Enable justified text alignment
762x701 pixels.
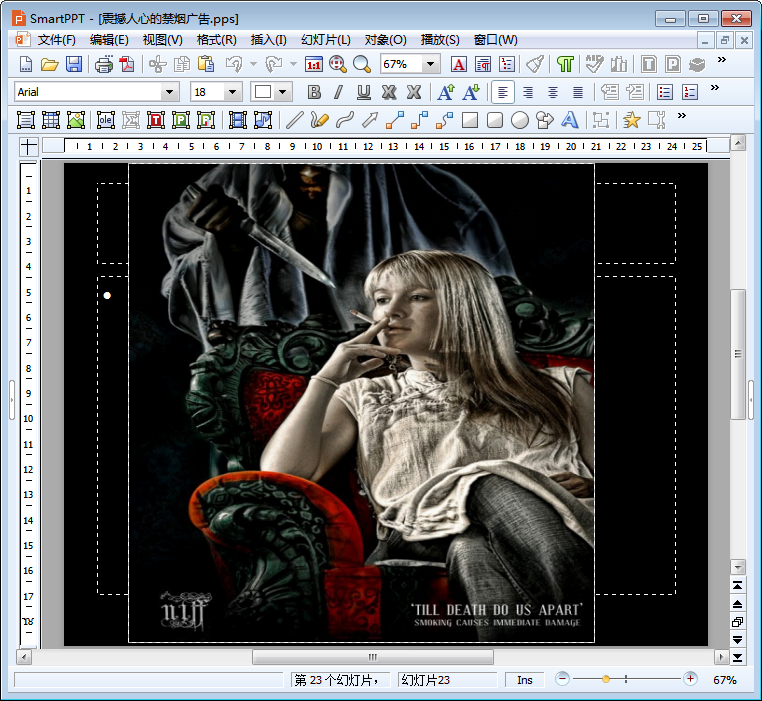coord(577,92)
